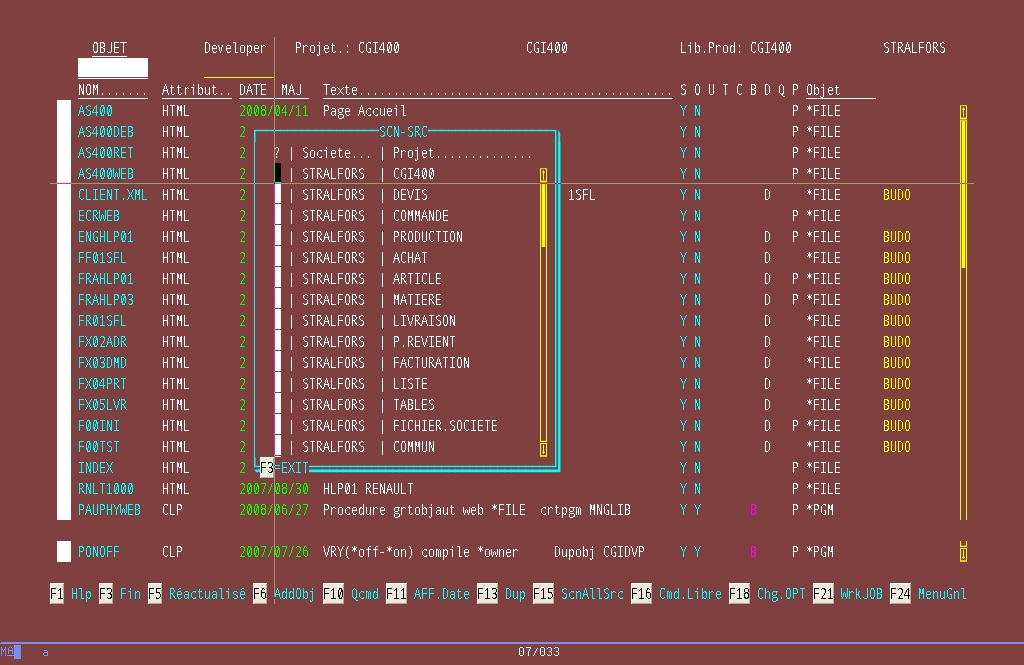Viewport: 1024px width, 665px height.
Task: Select option field beside STRALFORS COMMUN
Action: (278, 447)
